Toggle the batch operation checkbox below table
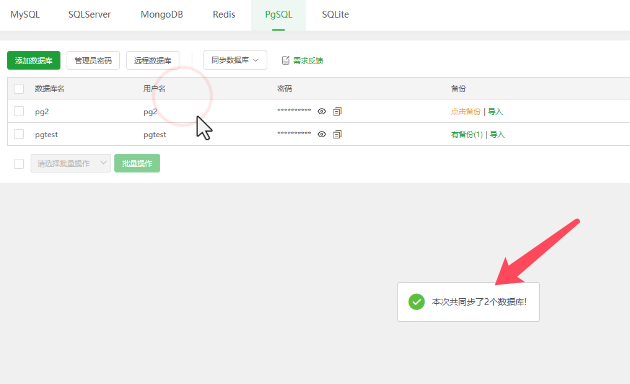The image size is (630, 384). (19, 163)
